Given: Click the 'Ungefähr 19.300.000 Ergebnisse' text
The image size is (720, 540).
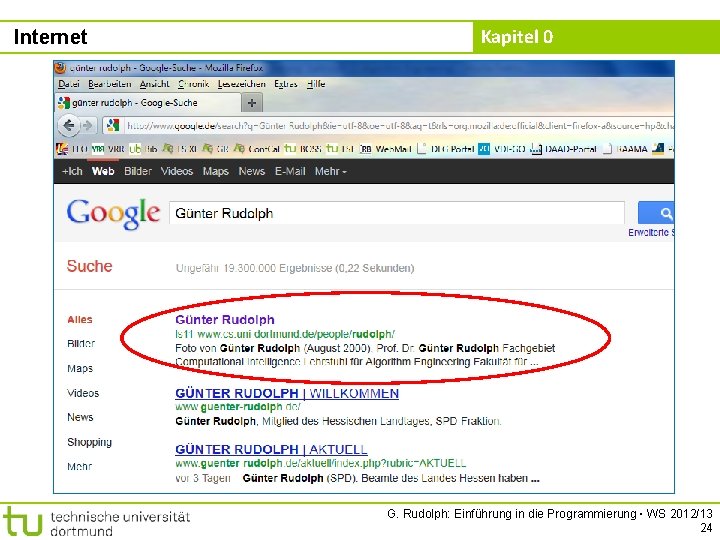Looking at the screenshot, I should [254, 268].
